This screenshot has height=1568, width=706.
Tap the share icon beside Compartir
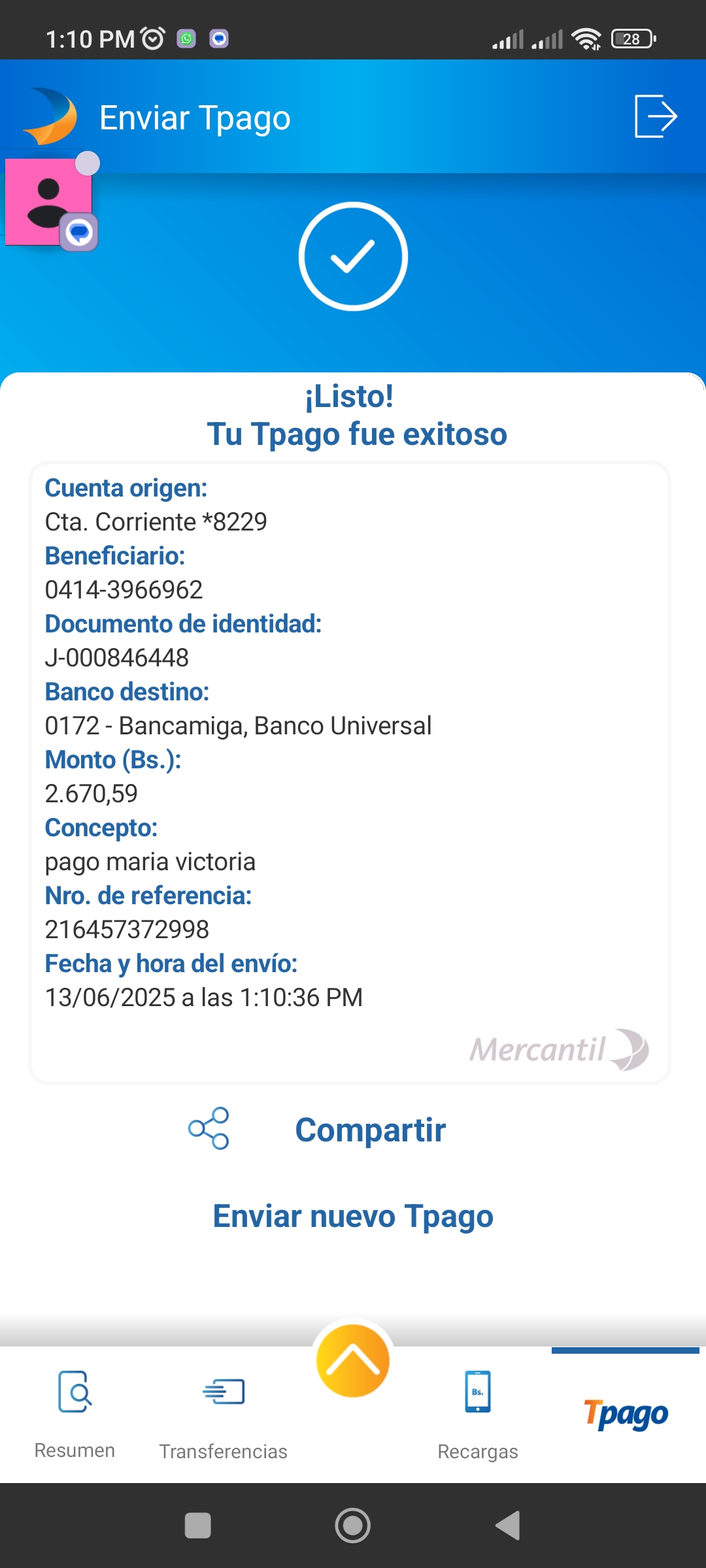coord(209,1128)
